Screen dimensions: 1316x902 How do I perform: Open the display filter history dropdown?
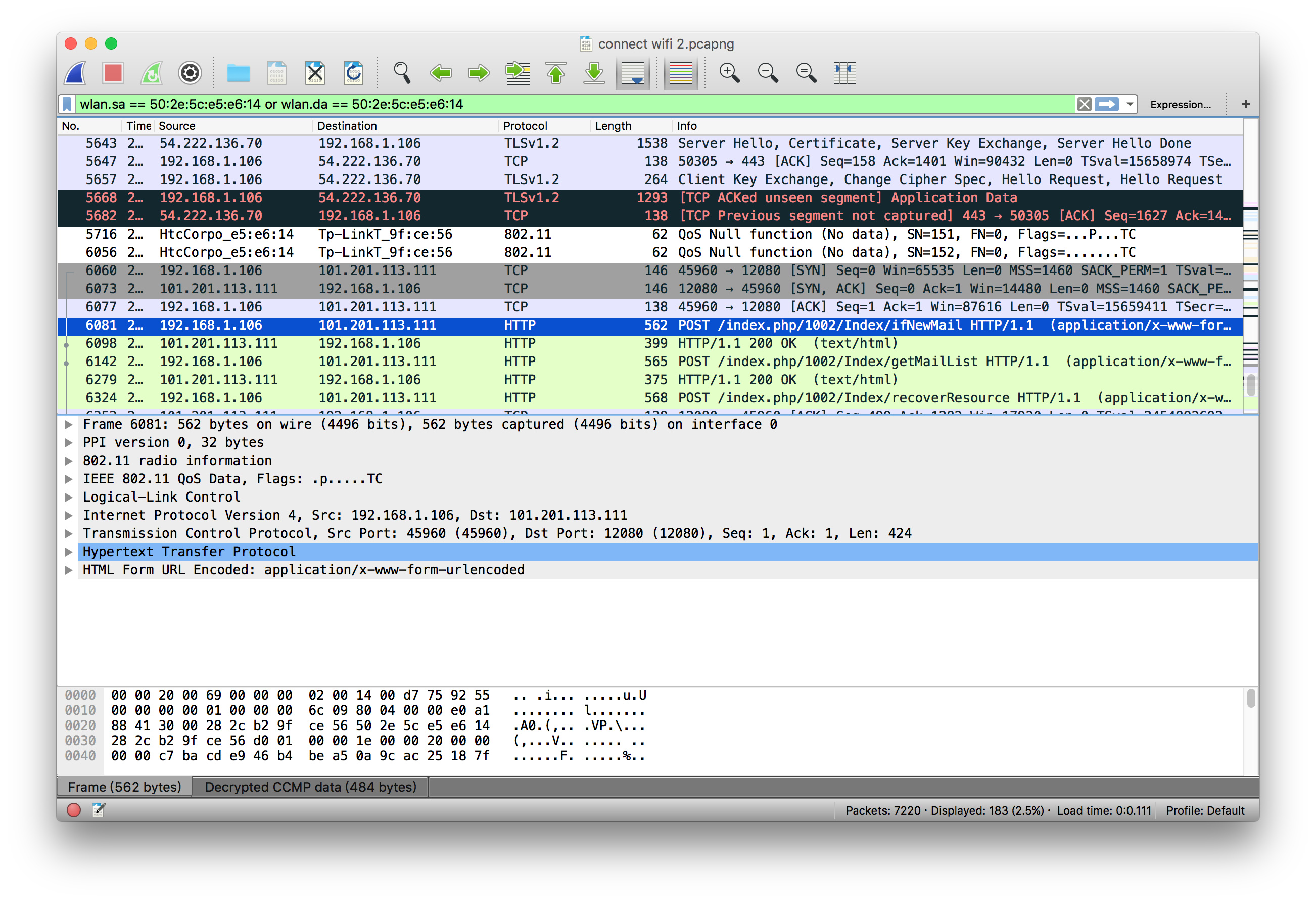pos(1129,104)
